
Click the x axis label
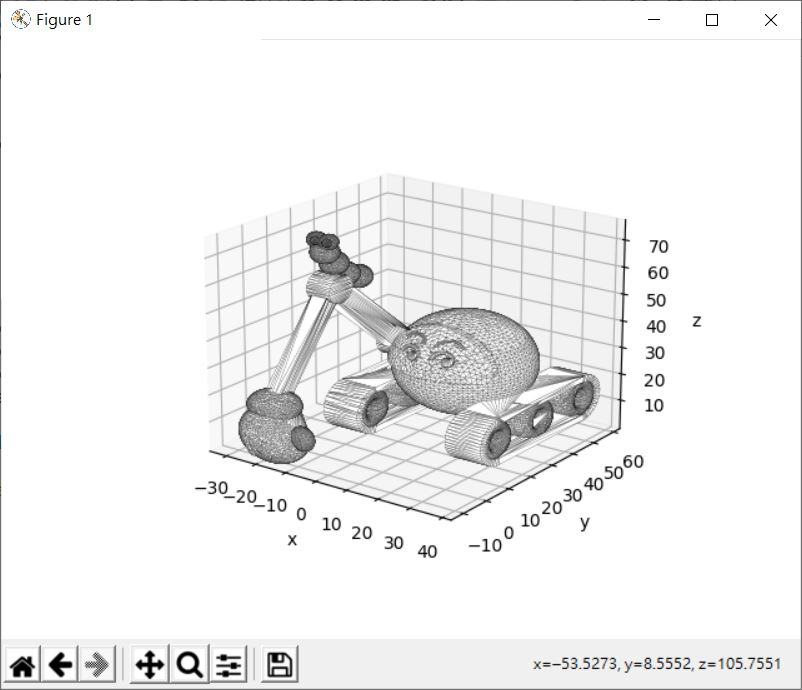[x=292, y=539]
